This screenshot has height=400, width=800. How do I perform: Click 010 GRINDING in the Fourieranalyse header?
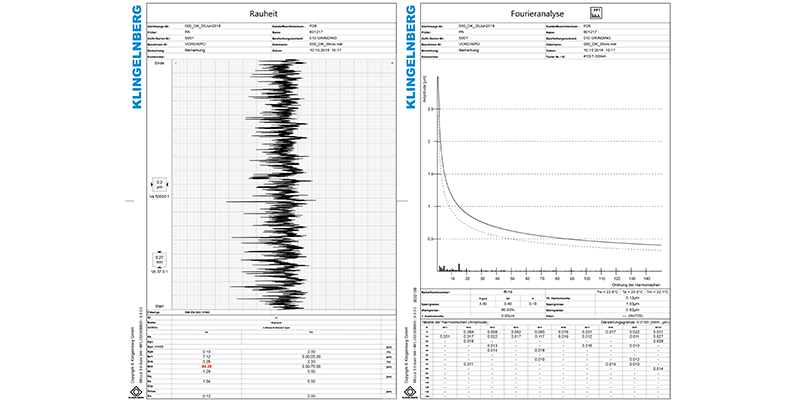coord(597,38)
